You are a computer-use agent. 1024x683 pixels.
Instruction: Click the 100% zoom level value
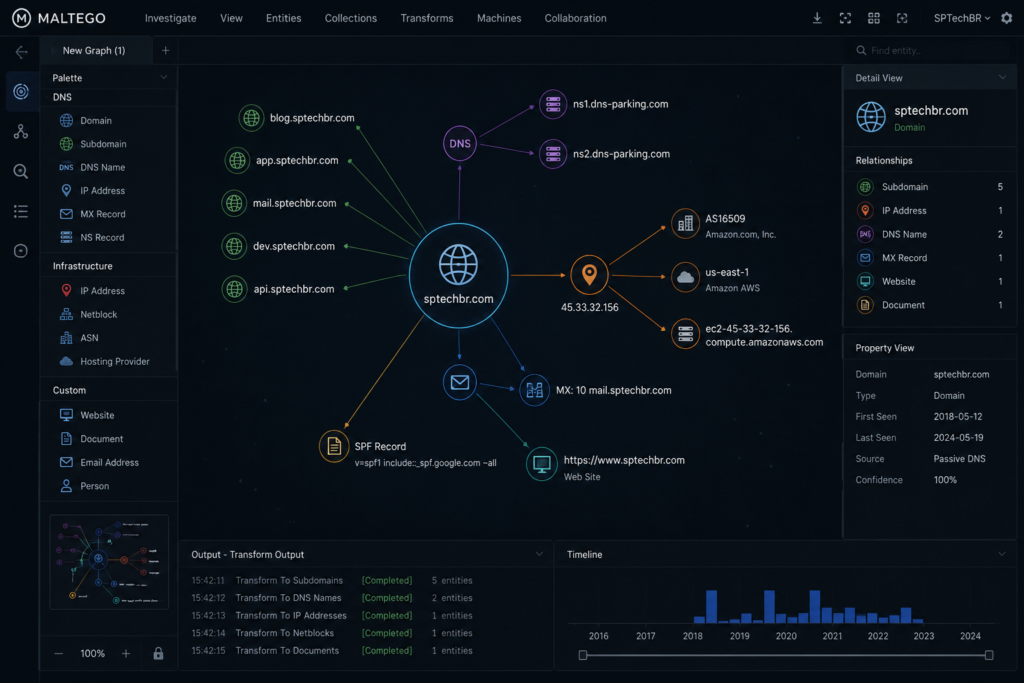click(x=92, y=654)
